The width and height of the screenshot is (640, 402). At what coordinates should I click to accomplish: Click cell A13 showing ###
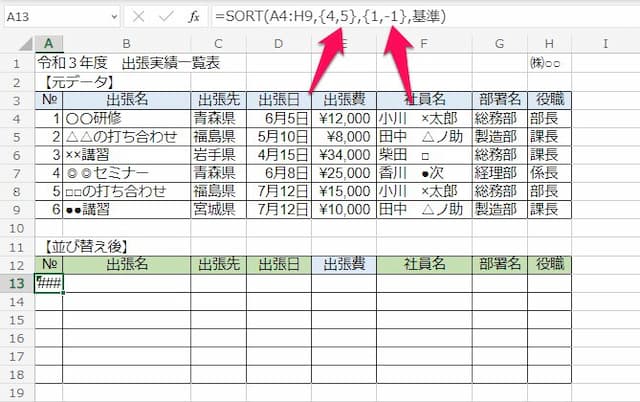pyautogui.click(x=49, y=283)
